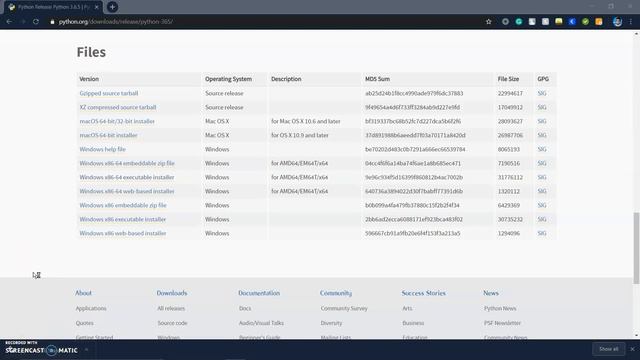Open SIG link for Gzipped source tarball
The image size is (640, 360).
pyautogui.click(x=542, y=93)
